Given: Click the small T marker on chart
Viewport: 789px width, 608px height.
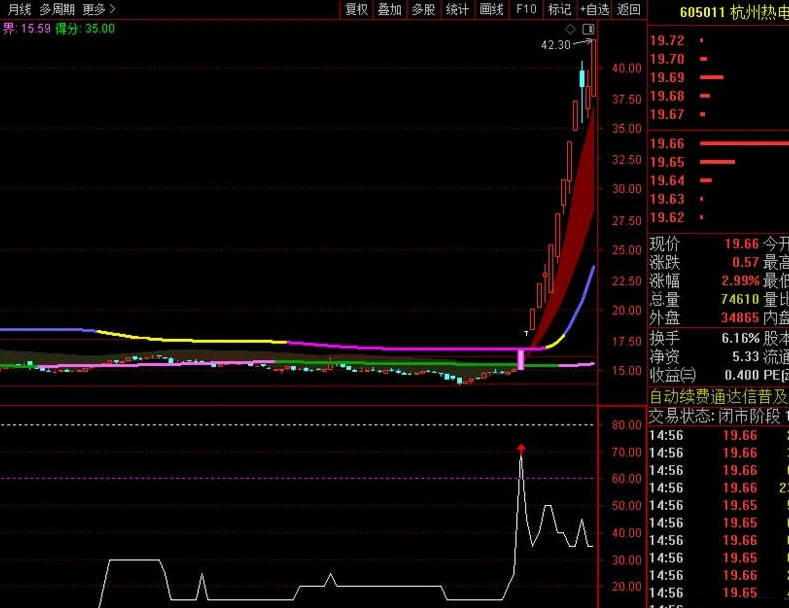Looking at the screenshot, I should [526, 333].
